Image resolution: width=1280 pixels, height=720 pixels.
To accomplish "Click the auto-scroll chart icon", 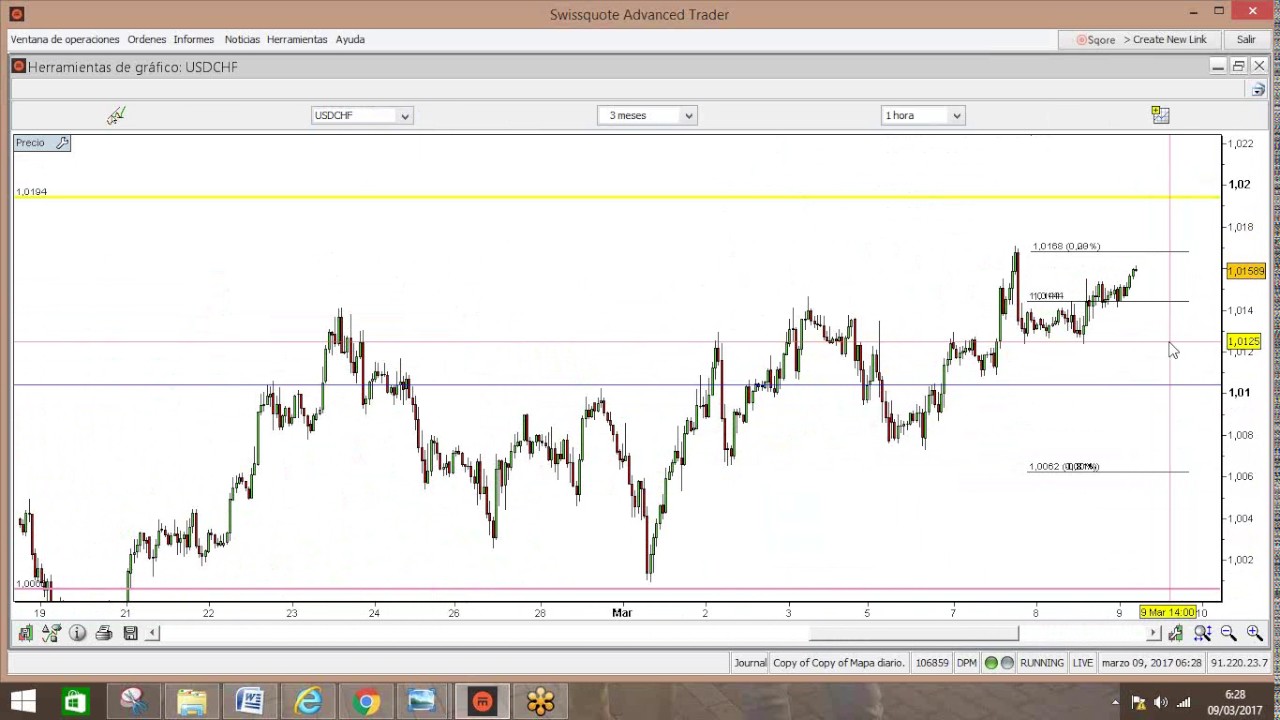I will point(1176,633).
